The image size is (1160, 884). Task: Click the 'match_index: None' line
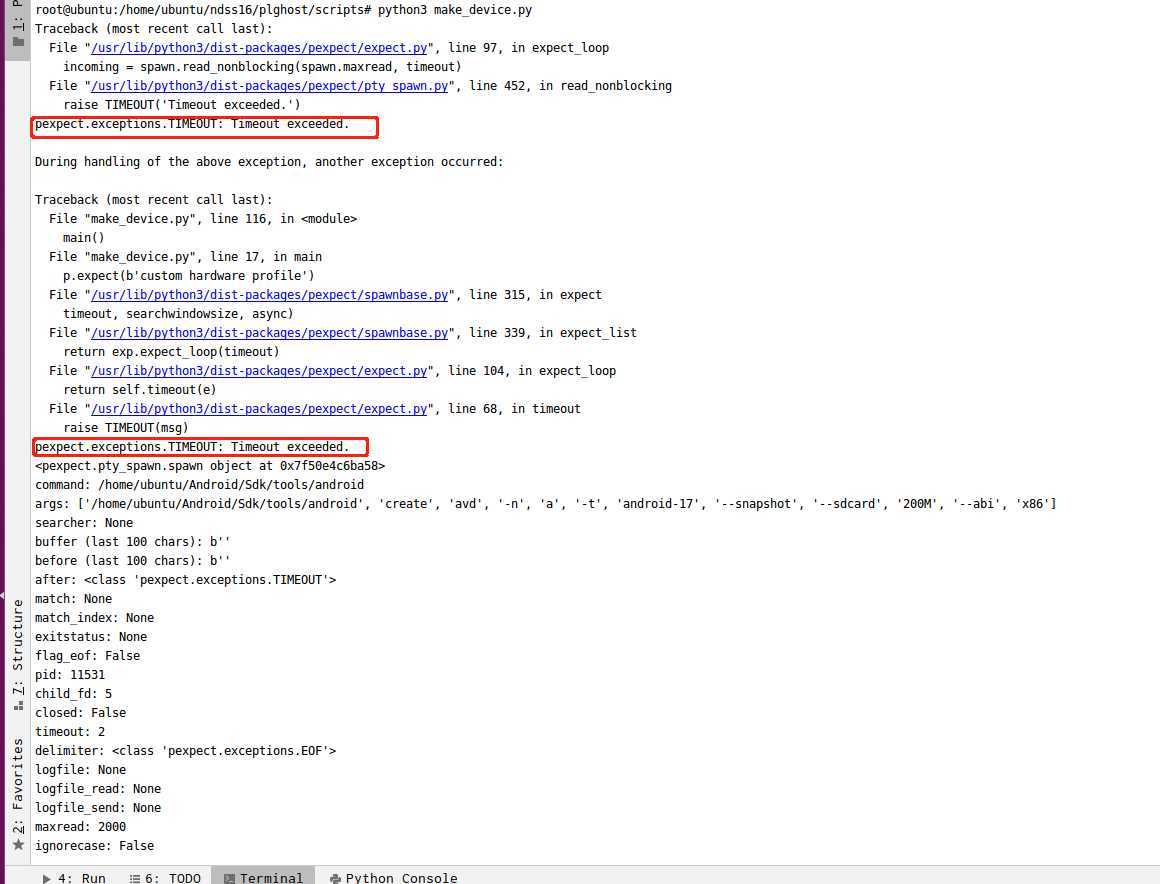(94, 618)
